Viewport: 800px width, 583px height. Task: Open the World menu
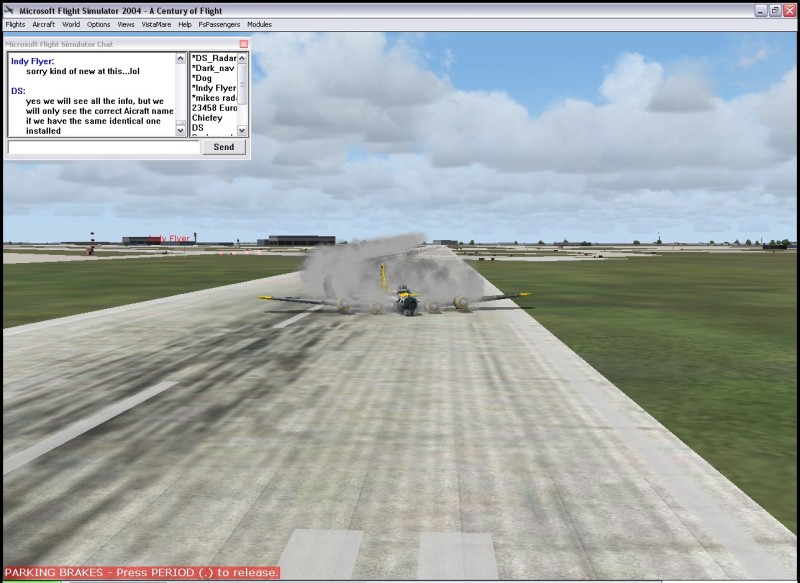coord(71,24)
